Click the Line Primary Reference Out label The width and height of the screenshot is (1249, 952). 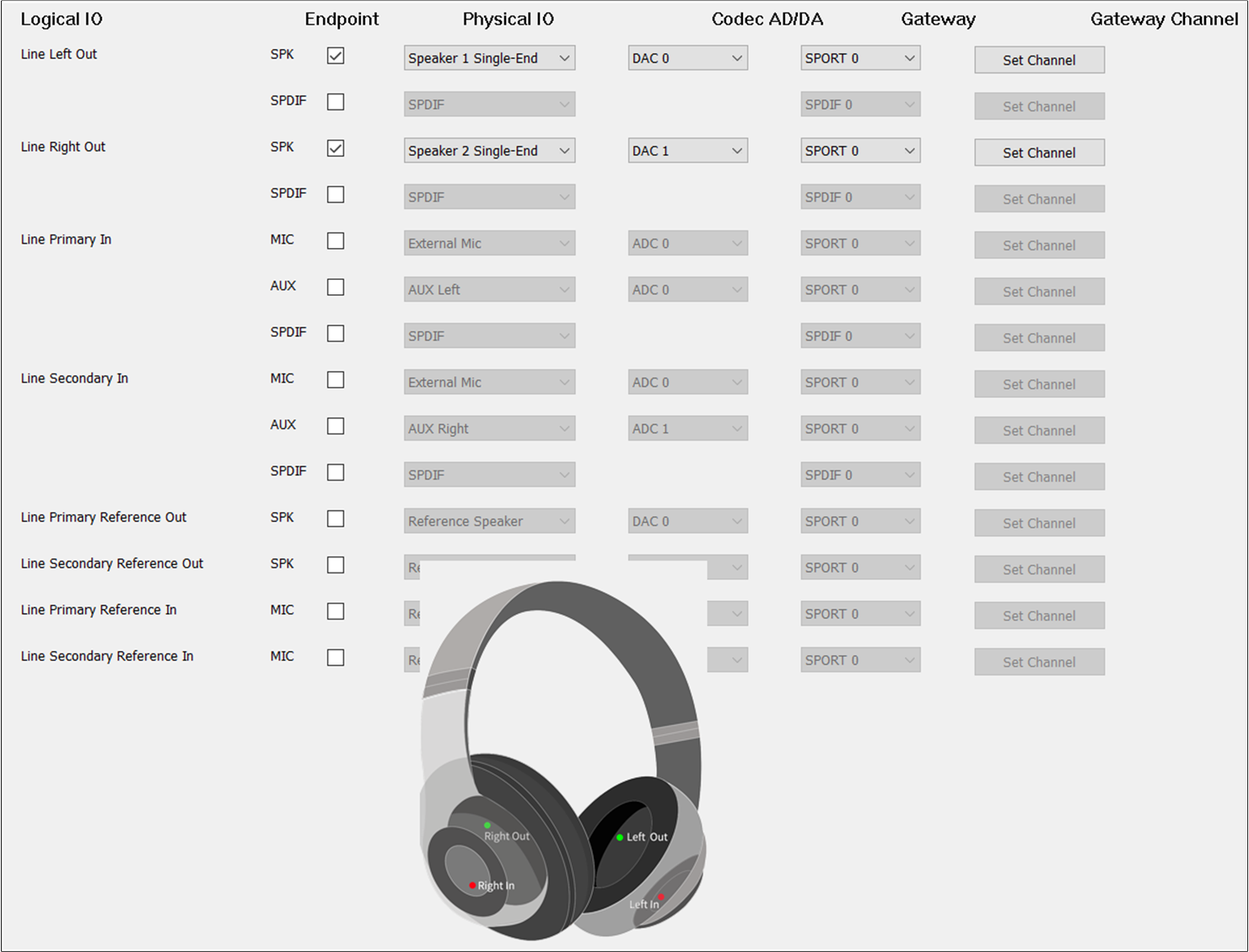pyautogui.click(x=104, y=517)
